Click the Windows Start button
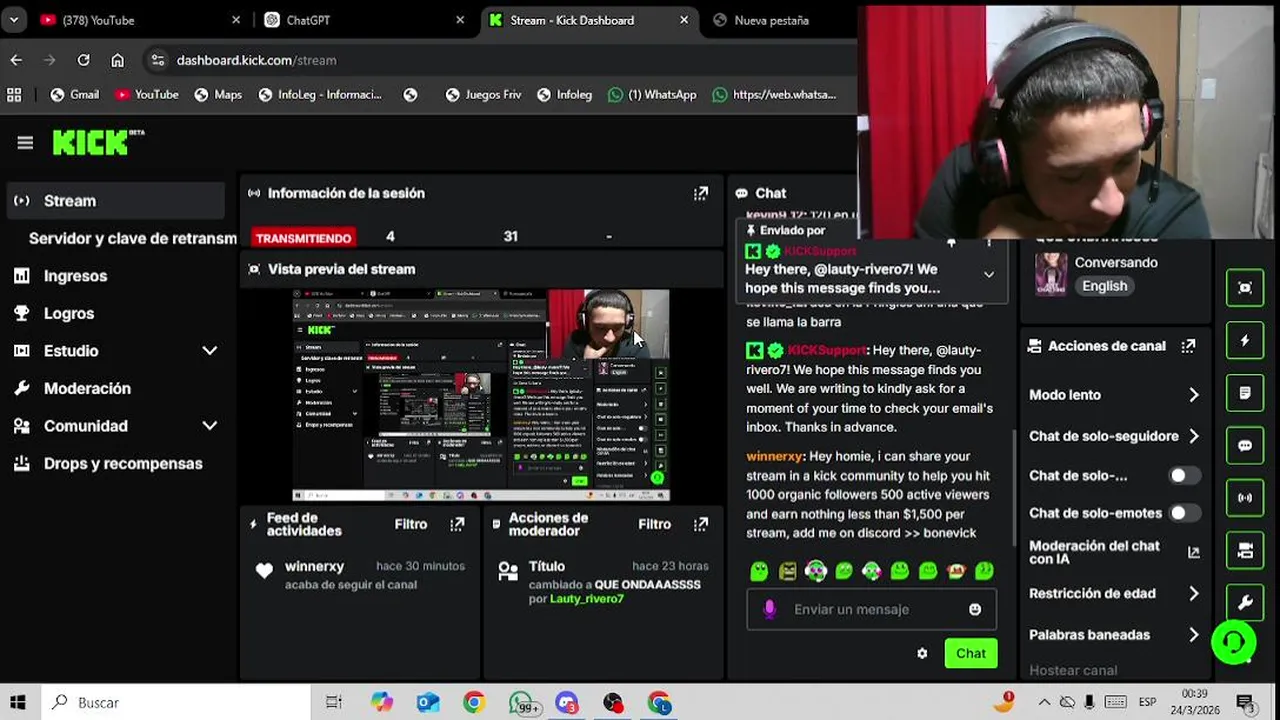Viewport: 1280px width, 720px height. point(17,703)
